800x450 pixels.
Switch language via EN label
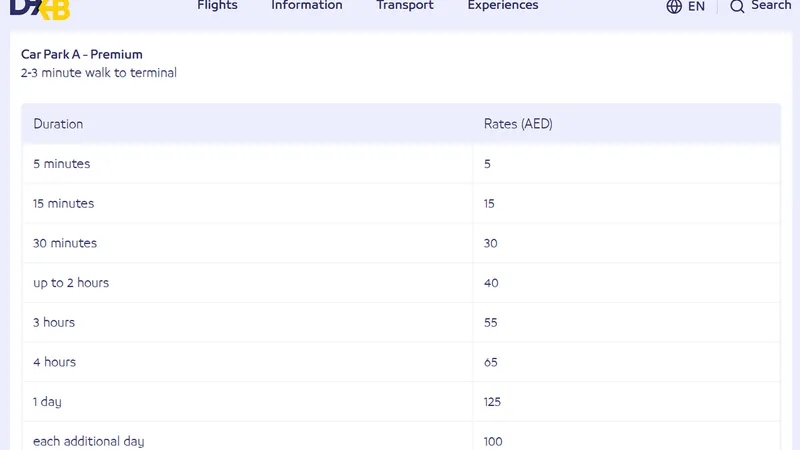pyautogui.click(x=696, y=6)
